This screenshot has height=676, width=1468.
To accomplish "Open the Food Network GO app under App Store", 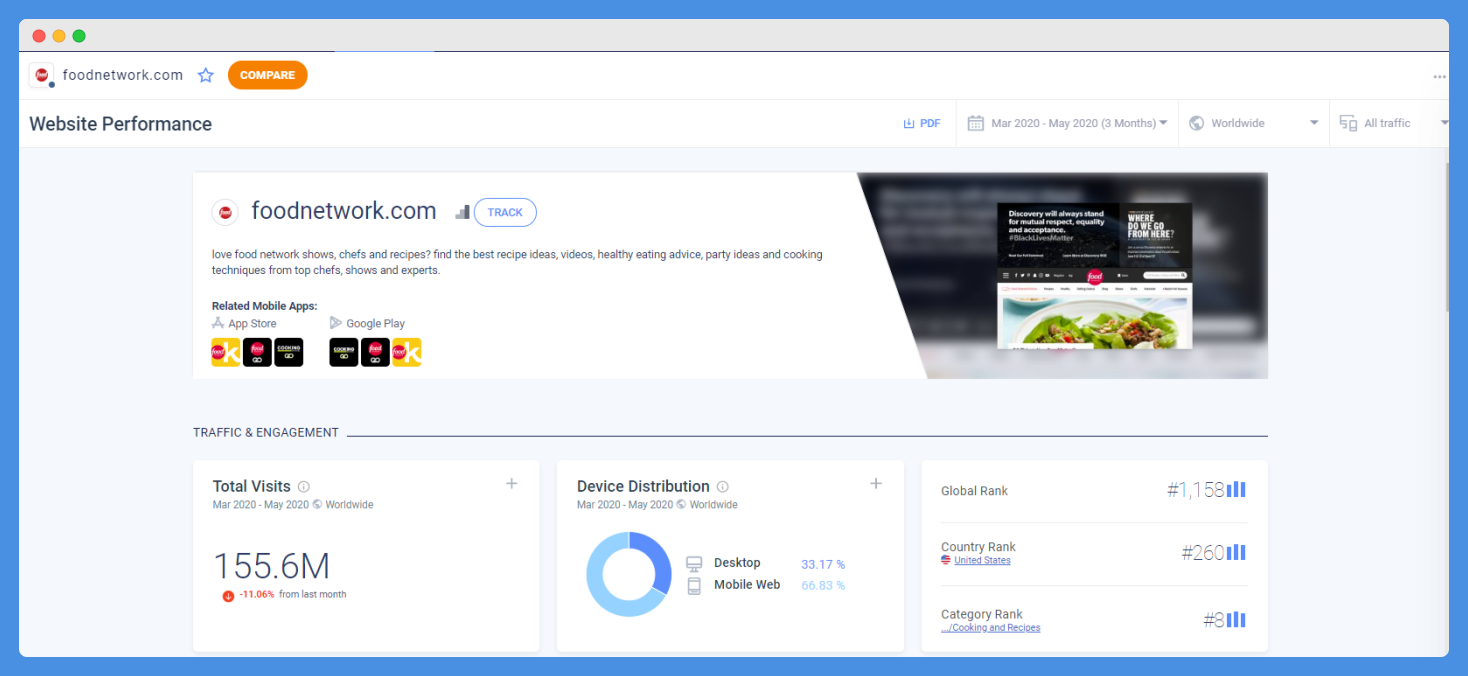I will (x=257, y=352).
